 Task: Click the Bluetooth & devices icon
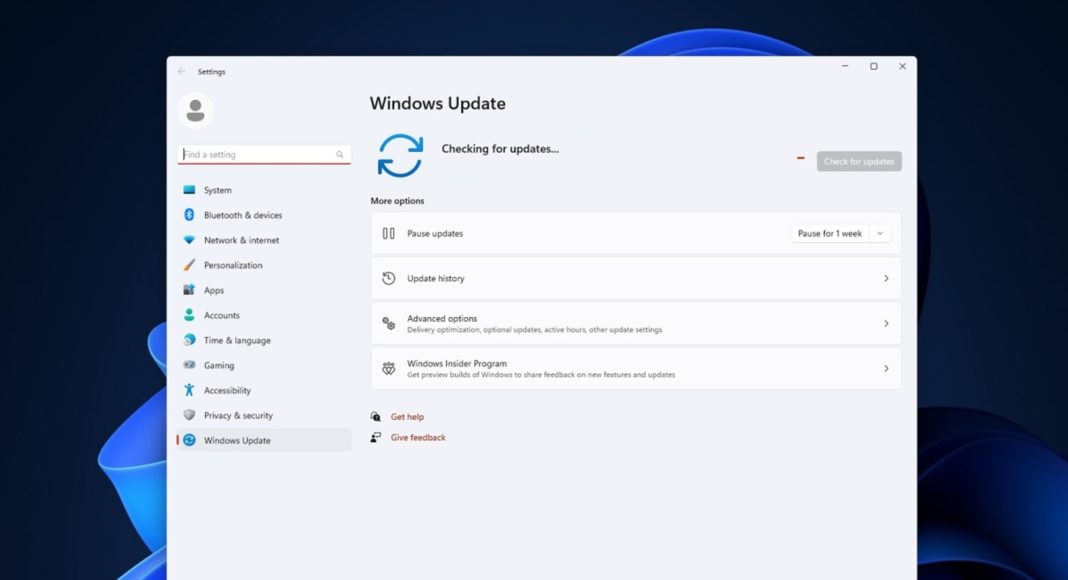tap(189, 215)
